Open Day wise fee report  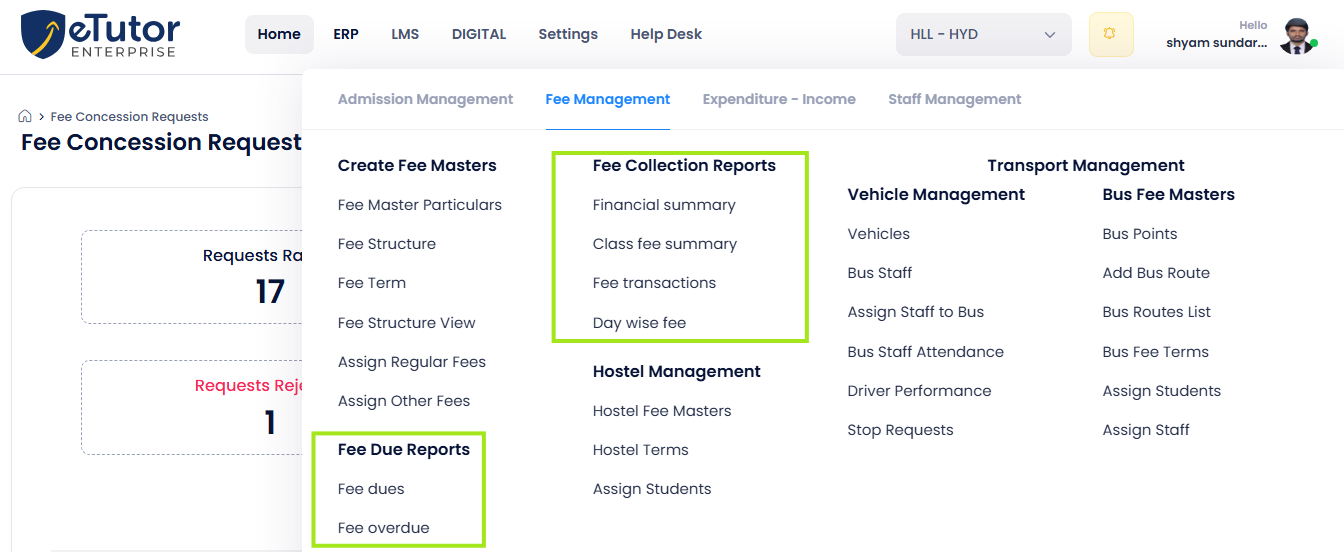[639, 323]
